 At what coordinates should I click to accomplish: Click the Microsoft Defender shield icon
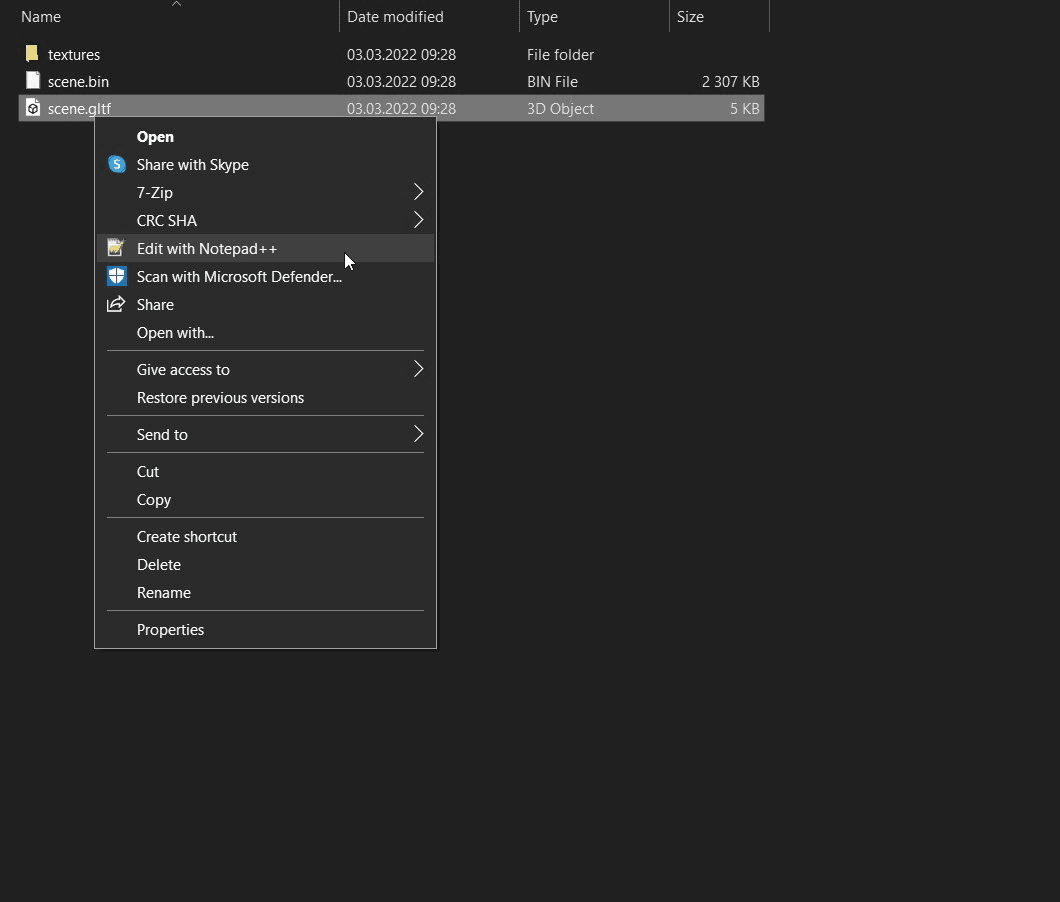pos(117,277)
